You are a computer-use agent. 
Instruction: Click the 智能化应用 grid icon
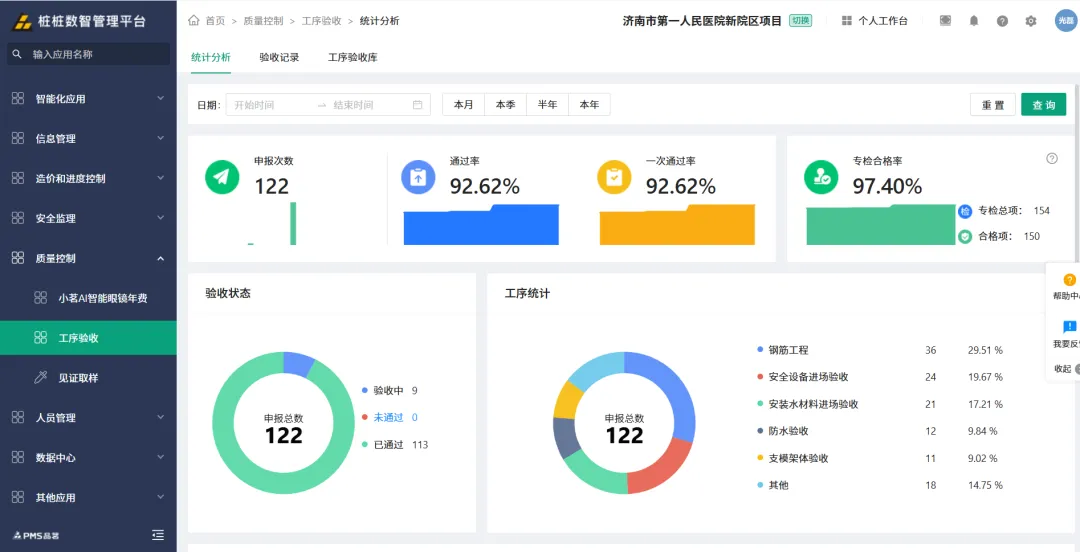tap(18, 99)
